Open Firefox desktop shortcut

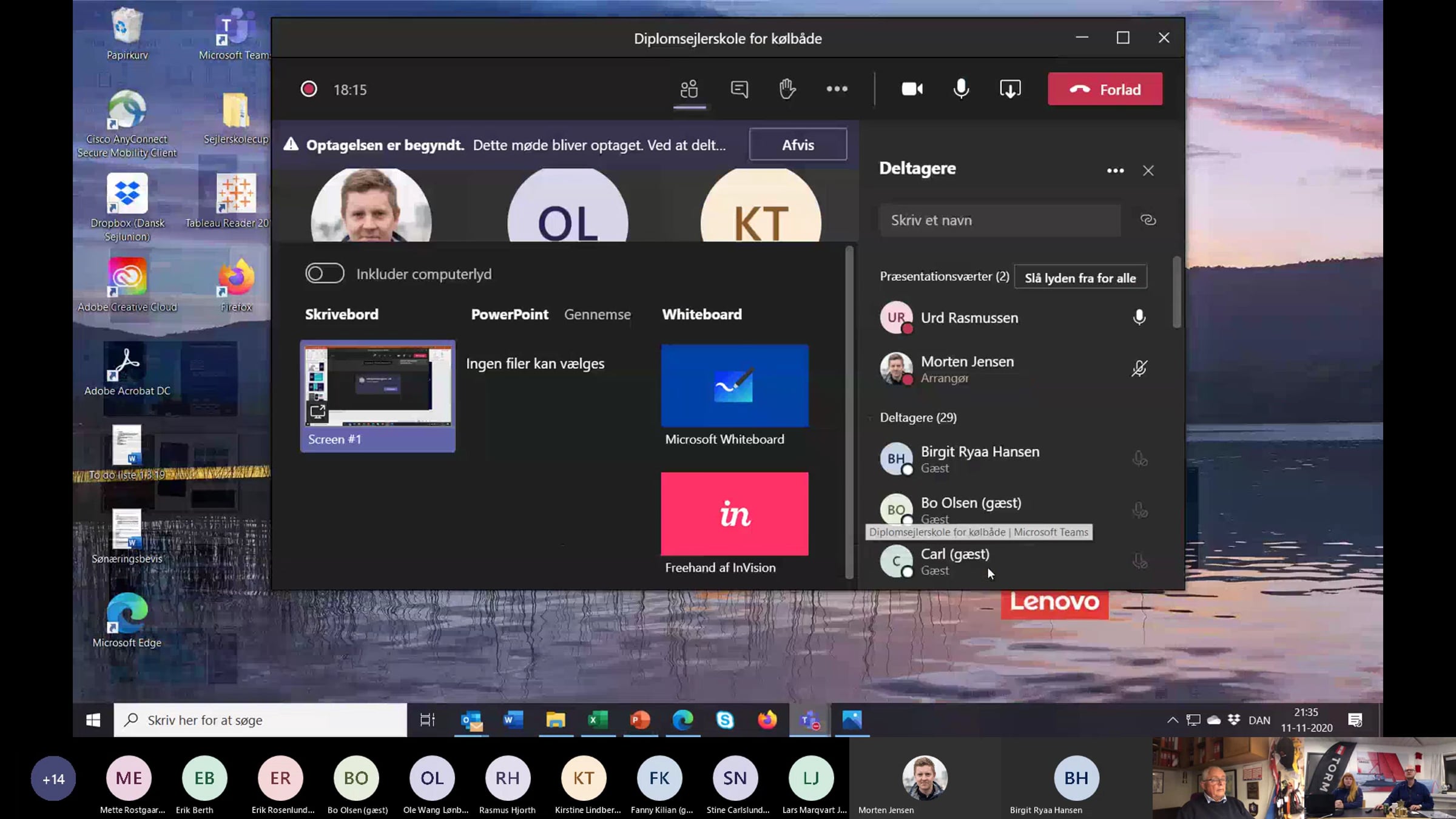(x=236, y=285)
